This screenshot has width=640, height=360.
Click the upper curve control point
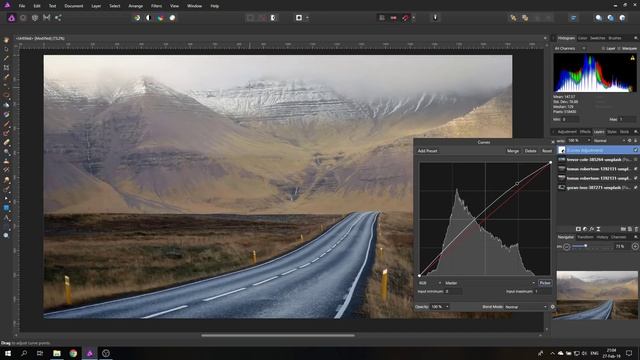click(517, 184)
